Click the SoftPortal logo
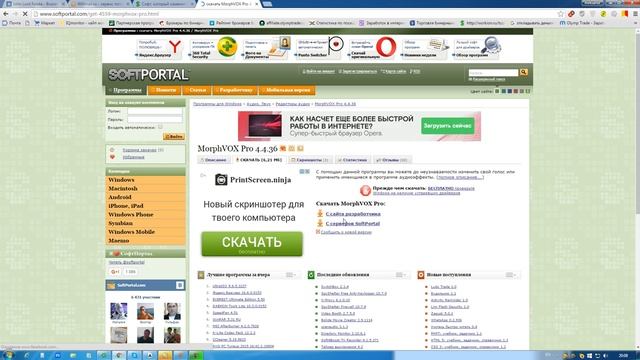640x360 pixels. 148,75
